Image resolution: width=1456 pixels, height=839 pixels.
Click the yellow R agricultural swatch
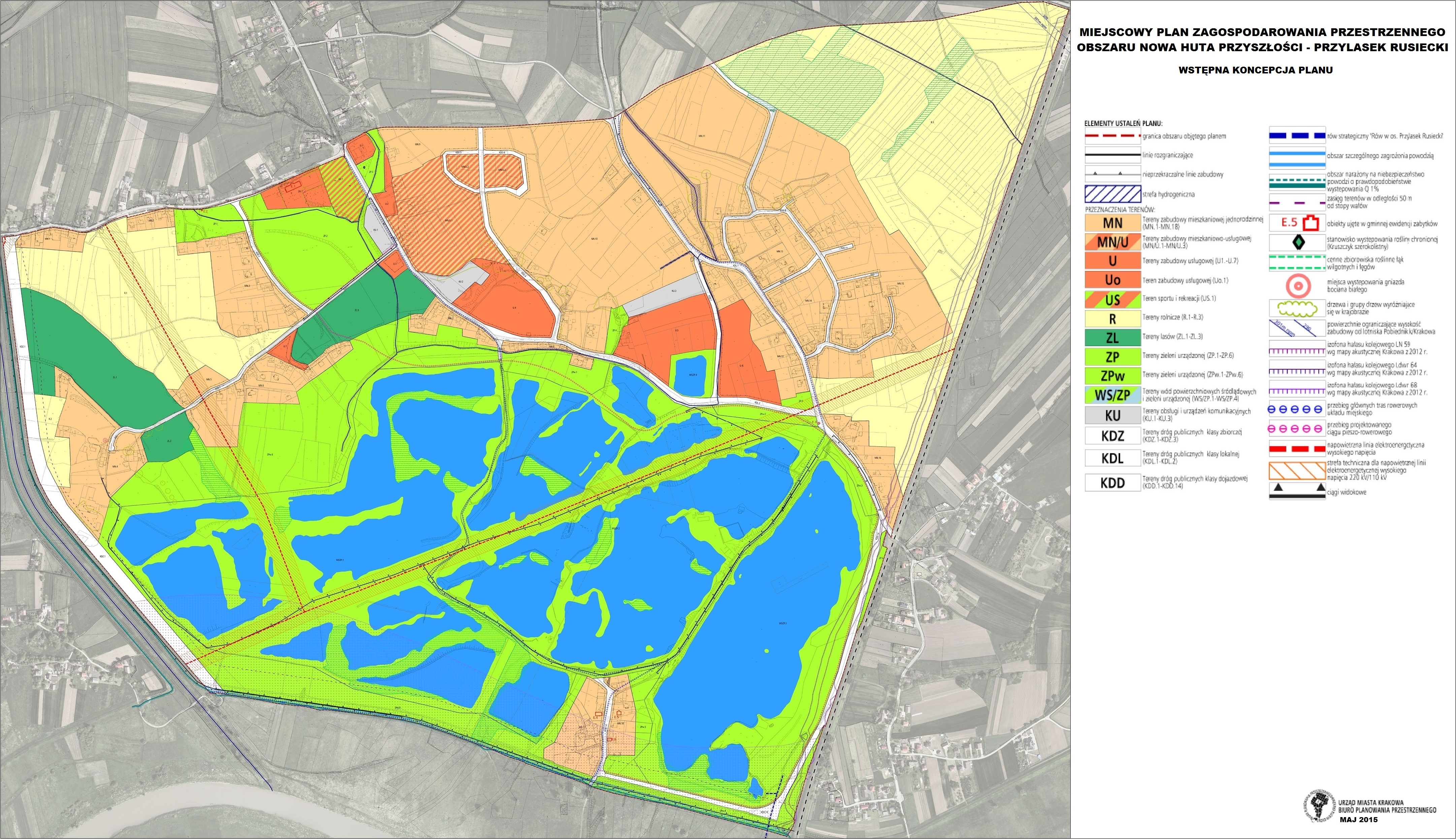point(1112,319)
